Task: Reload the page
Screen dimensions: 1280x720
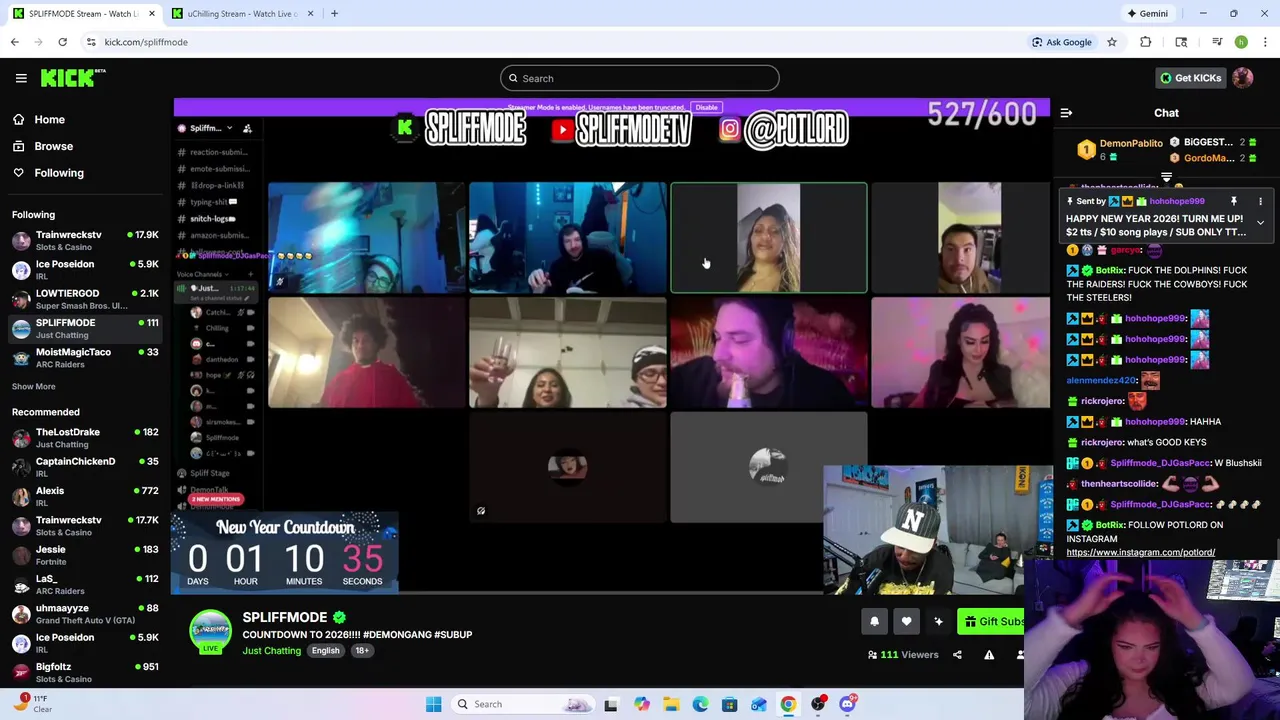Action: (x=62, y=42)
